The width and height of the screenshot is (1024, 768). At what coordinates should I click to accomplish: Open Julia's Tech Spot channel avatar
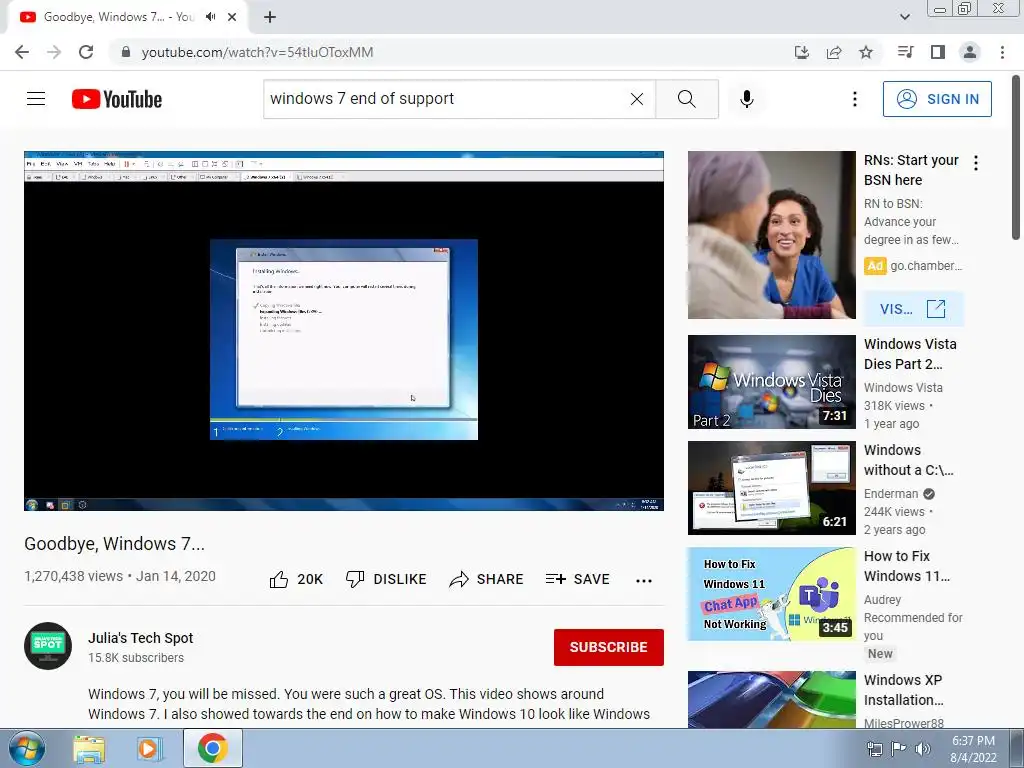(x=48, y=646)
